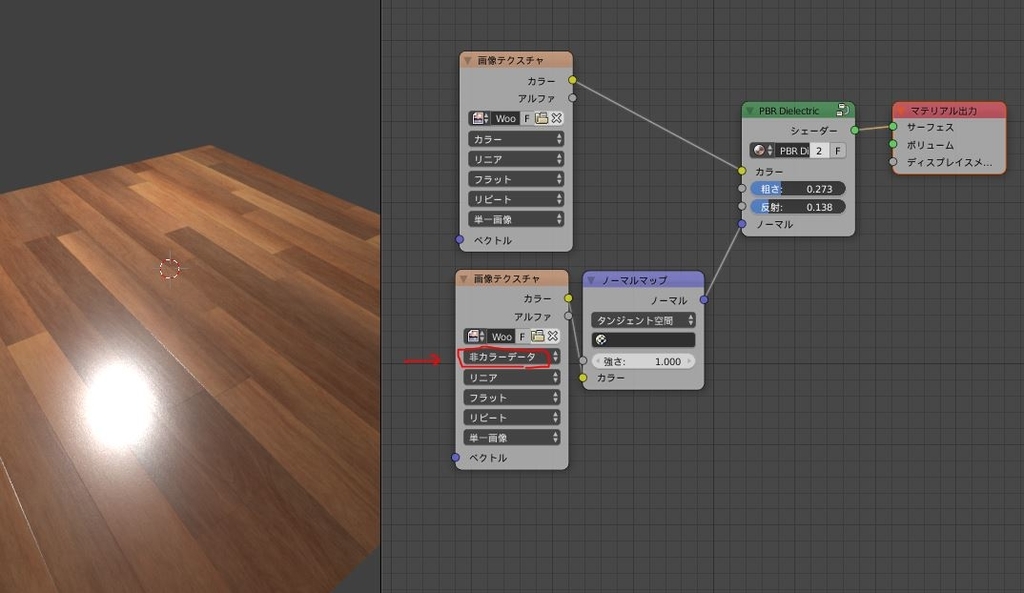
Task: Select PBR Dielectric node by its green header
Action: pos(798,110)
